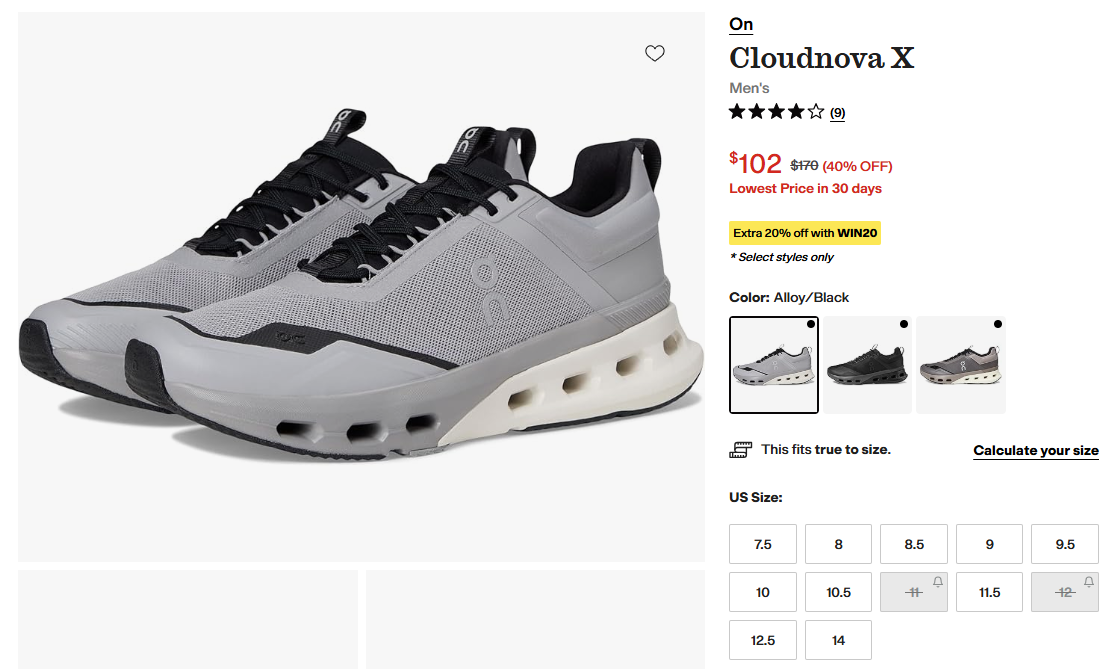Image resolution: width=1112 pixels, height=669 pixels.
Task: Open the 9 reviews link
Action: coord(838,113)
